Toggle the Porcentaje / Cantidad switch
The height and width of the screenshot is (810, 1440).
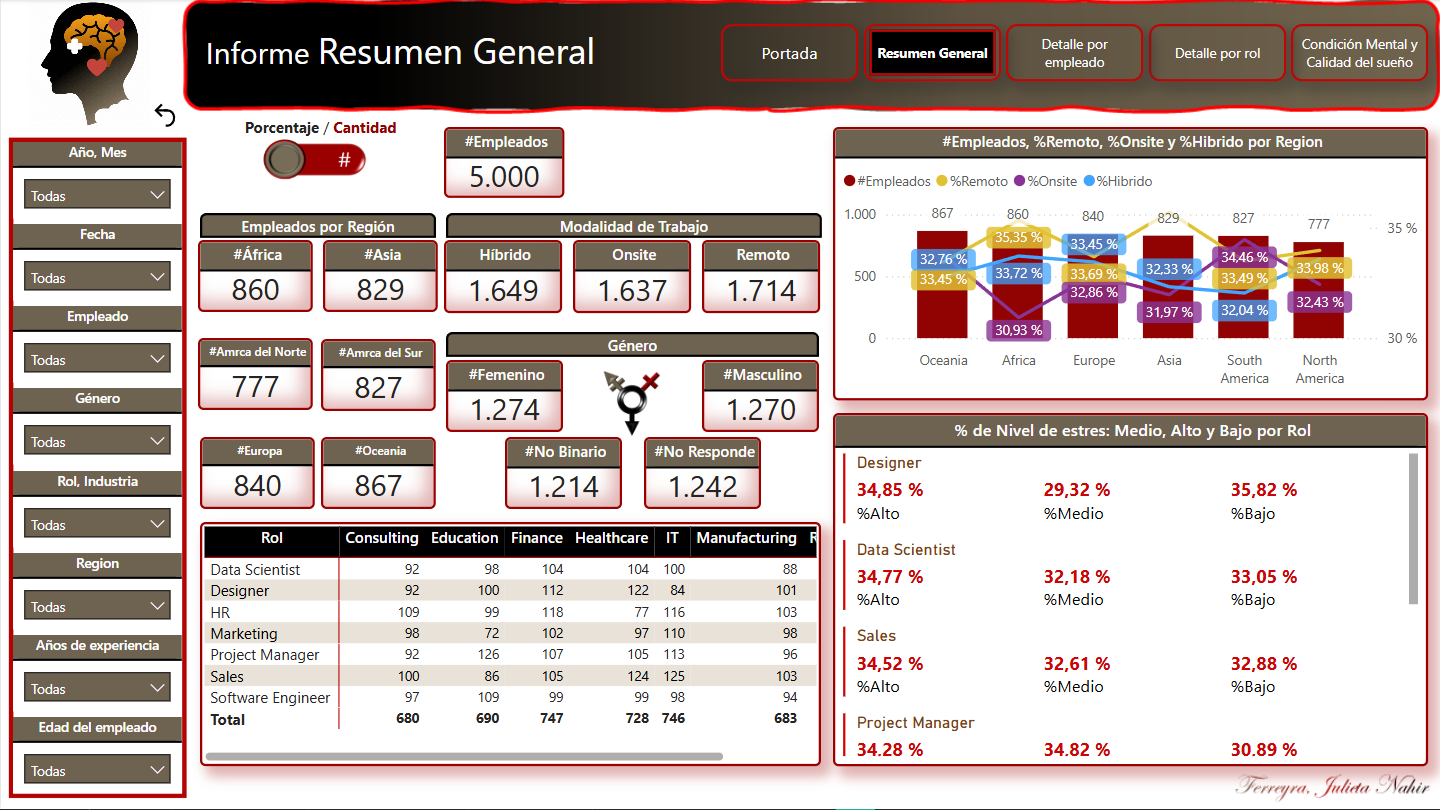(314, 159)
